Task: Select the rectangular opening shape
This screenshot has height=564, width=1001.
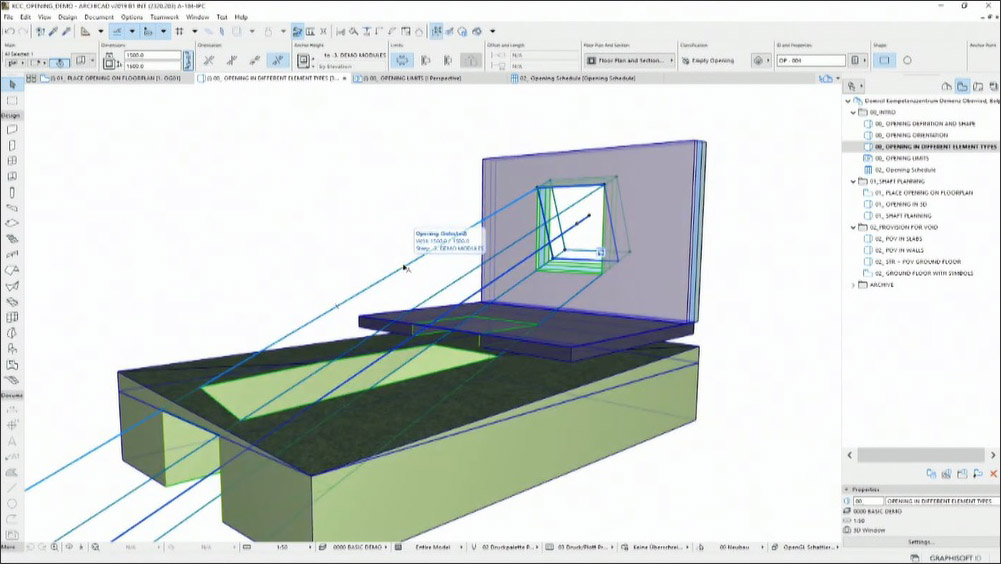Action: pyautogui.click(x=884, y=61)
